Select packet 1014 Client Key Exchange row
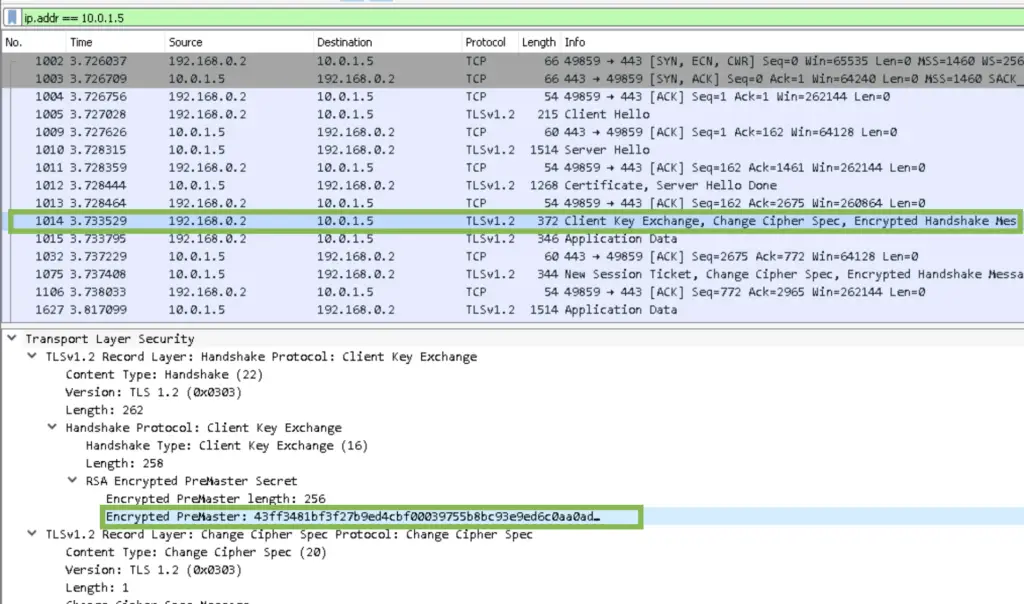Screen dimensions: 1024x604 click(513, 221)
